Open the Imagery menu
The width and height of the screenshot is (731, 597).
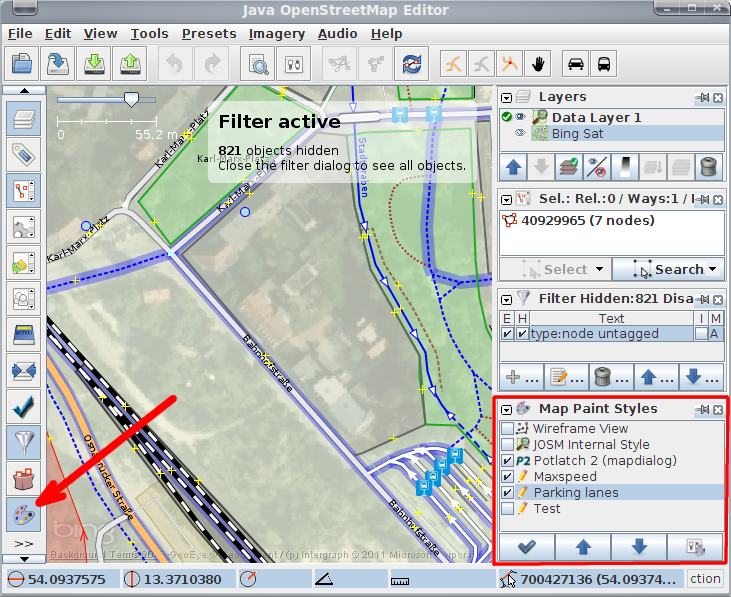(x=277, y=33)
